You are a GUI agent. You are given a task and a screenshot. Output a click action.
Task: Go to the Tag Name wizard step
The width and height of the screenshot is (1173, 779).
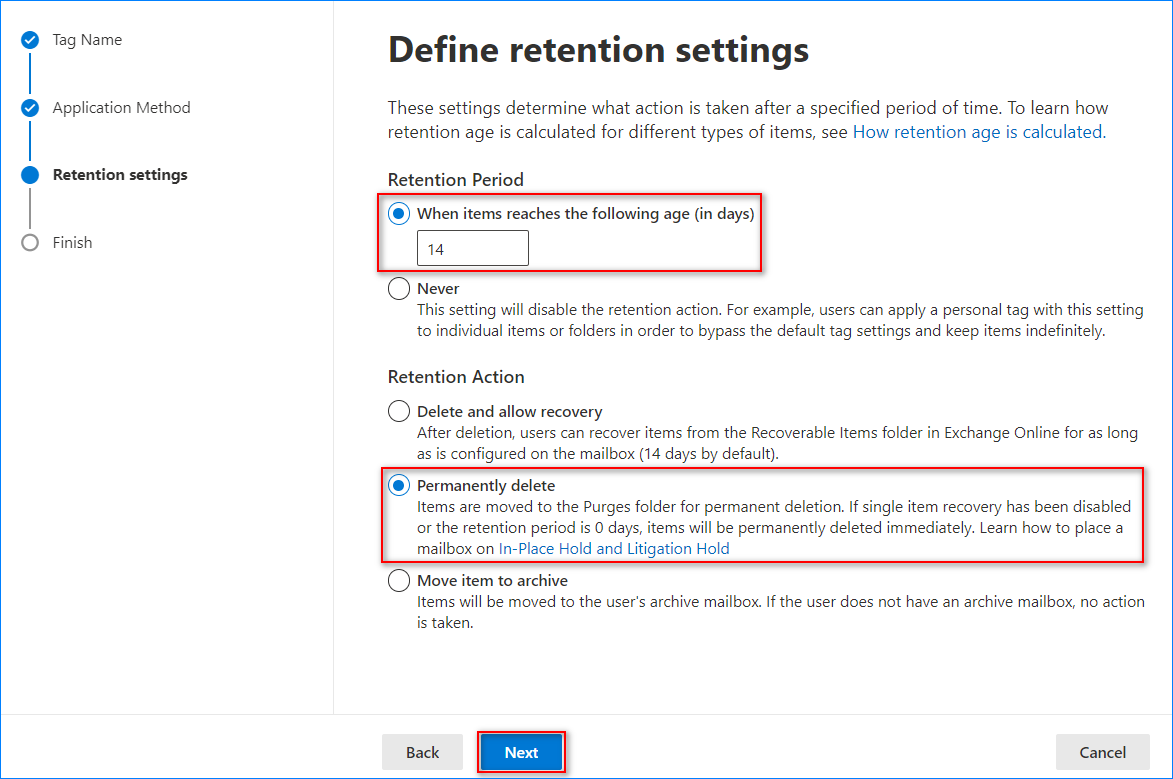[x=87, y=40]
